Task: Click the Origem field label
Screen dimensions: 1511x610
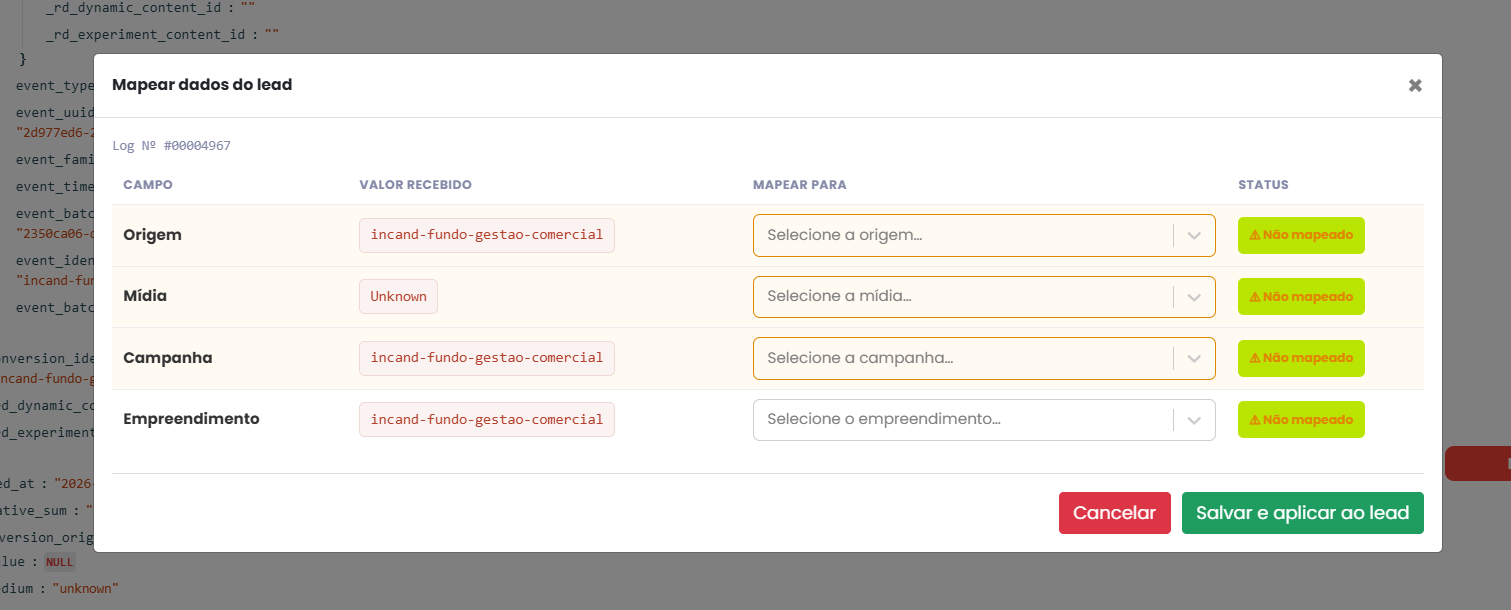Action: 152,235
